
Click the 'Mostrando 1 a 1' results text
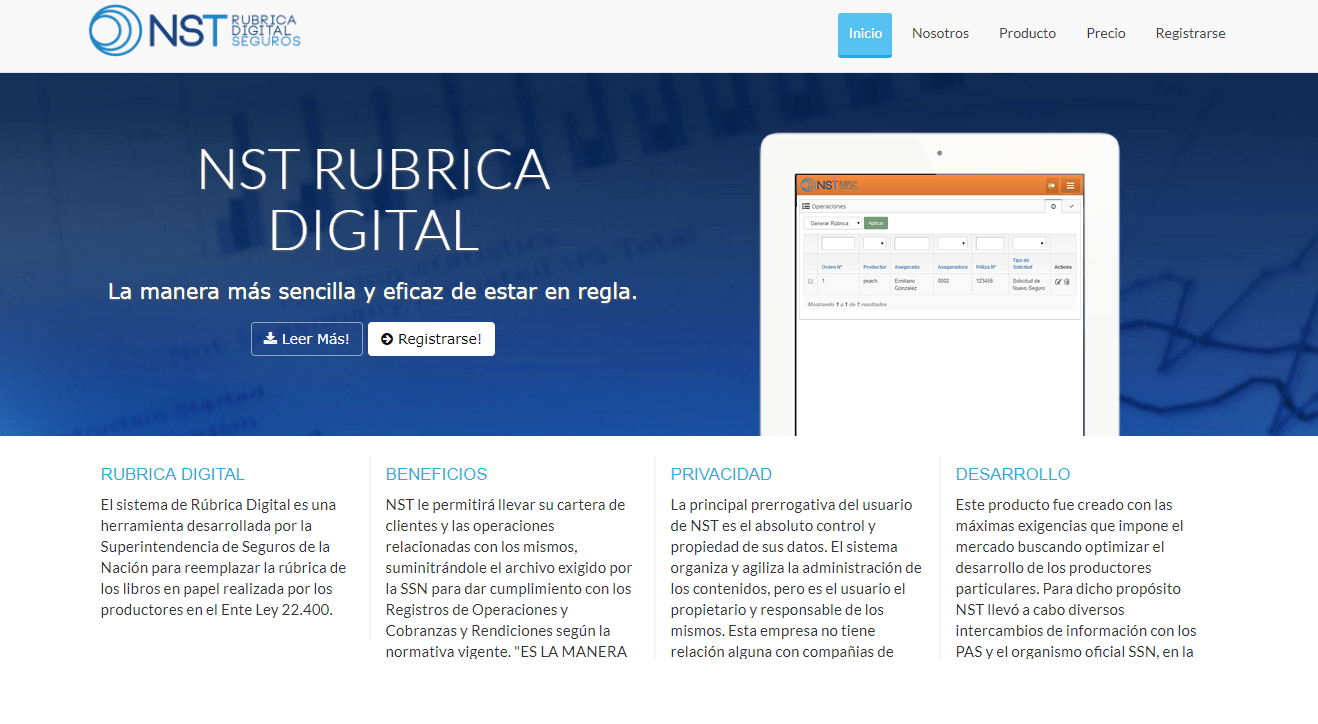(x=847, y=304)
